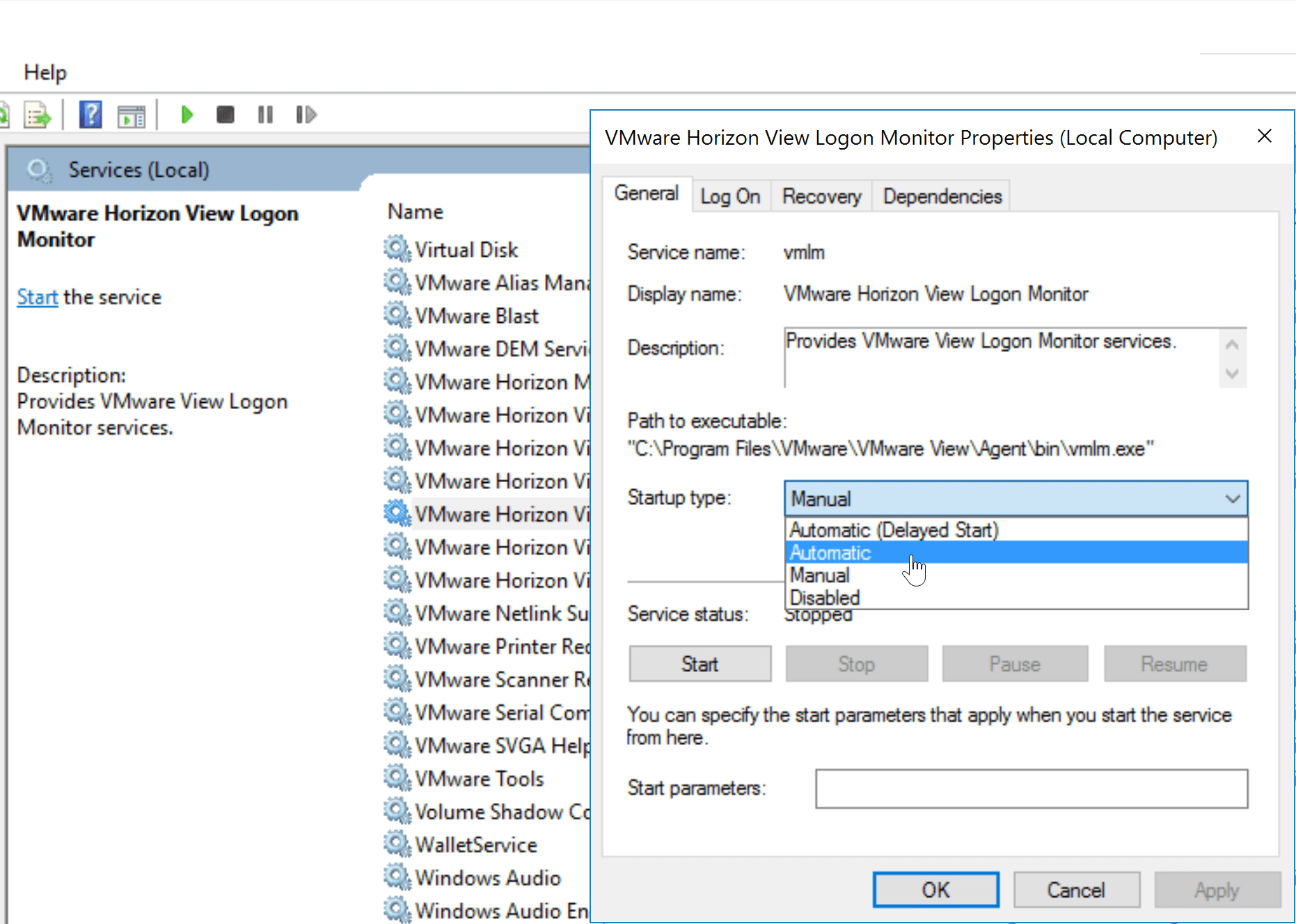
Task: Click gear icon beside Windows Audio Endpoint
Action: point(397,909)
